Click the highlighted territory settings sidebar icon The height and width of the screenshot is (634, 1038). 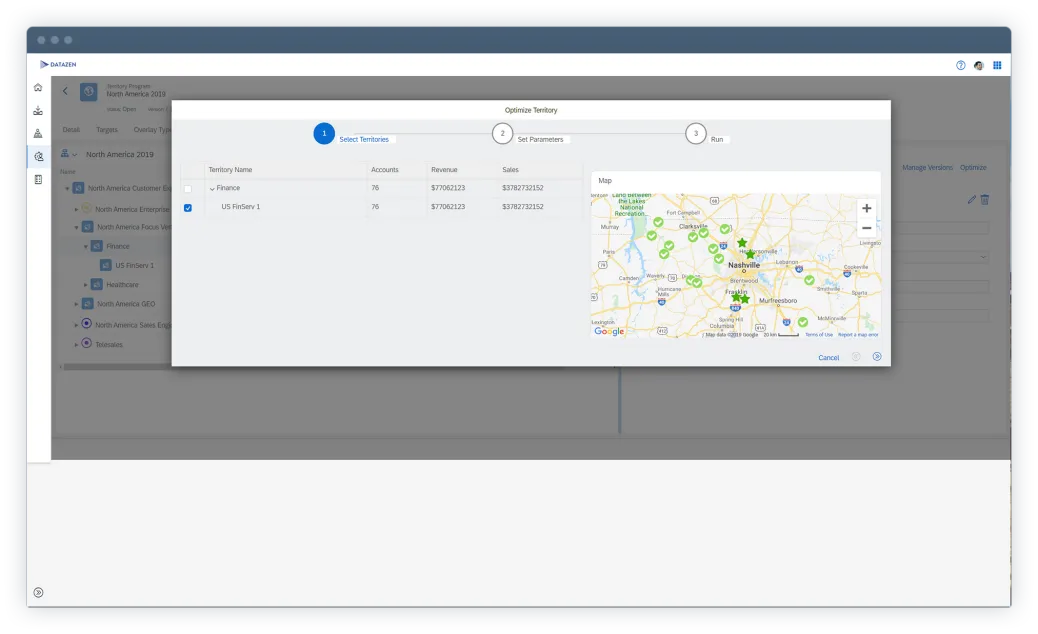(38, 156)
